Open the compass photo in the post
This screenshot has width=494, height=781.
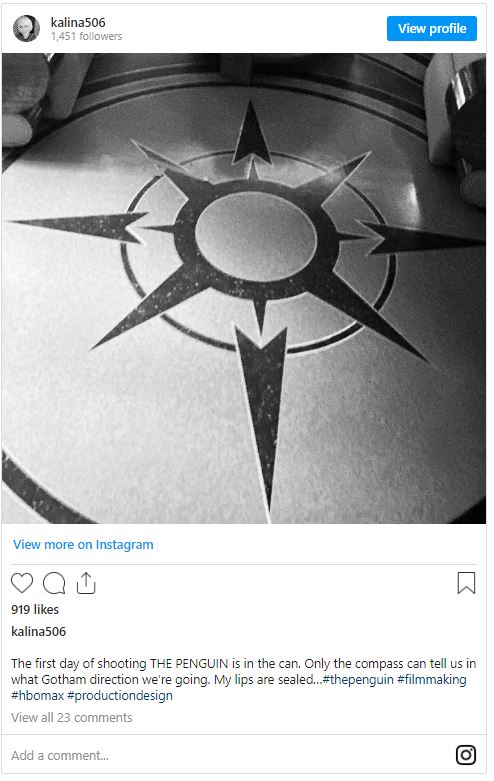point(244,288)
